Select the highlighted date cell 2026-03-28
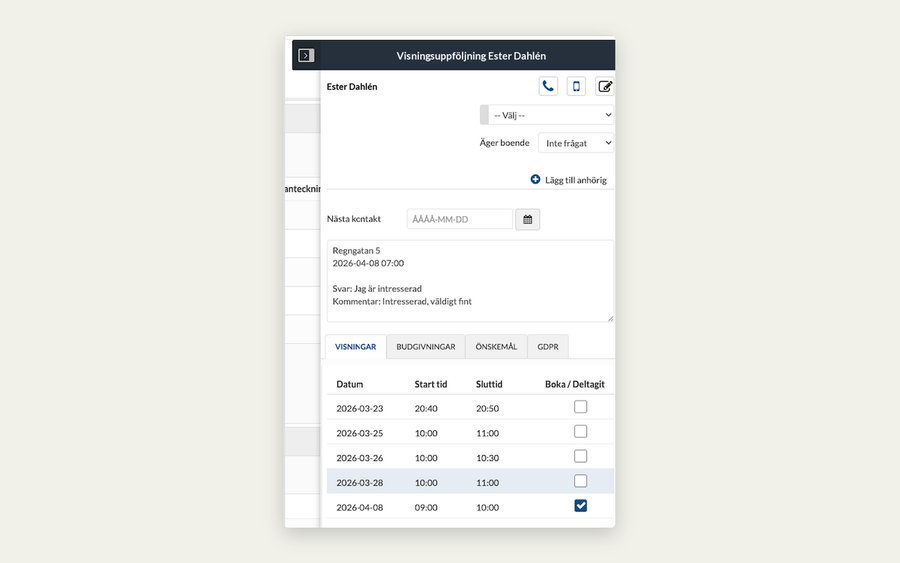The height and width of the screenshot is (563, 900). coord(359,483)
